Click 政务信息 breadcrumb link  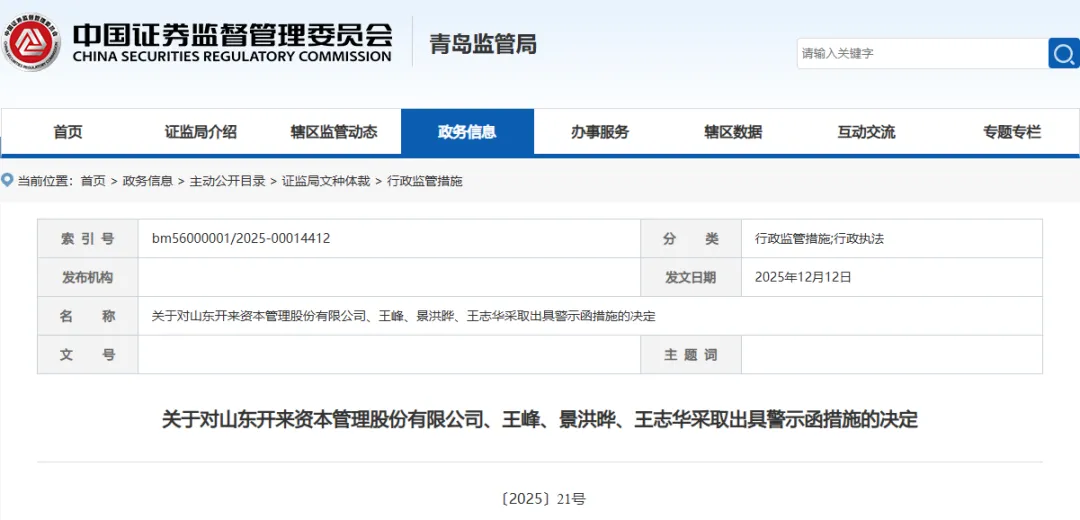(148, 181)
